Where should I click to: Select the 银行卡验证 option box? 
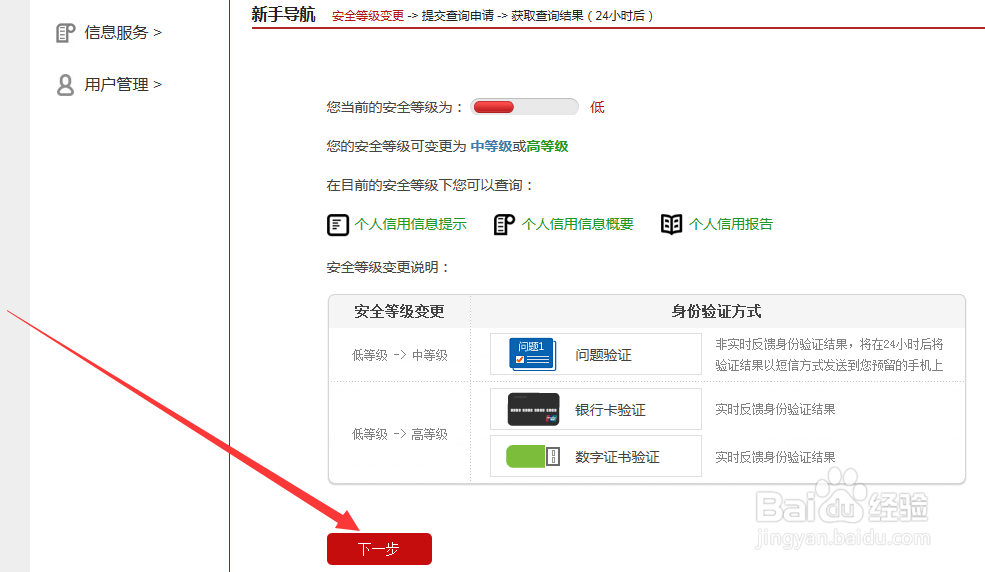coord(596,409)
